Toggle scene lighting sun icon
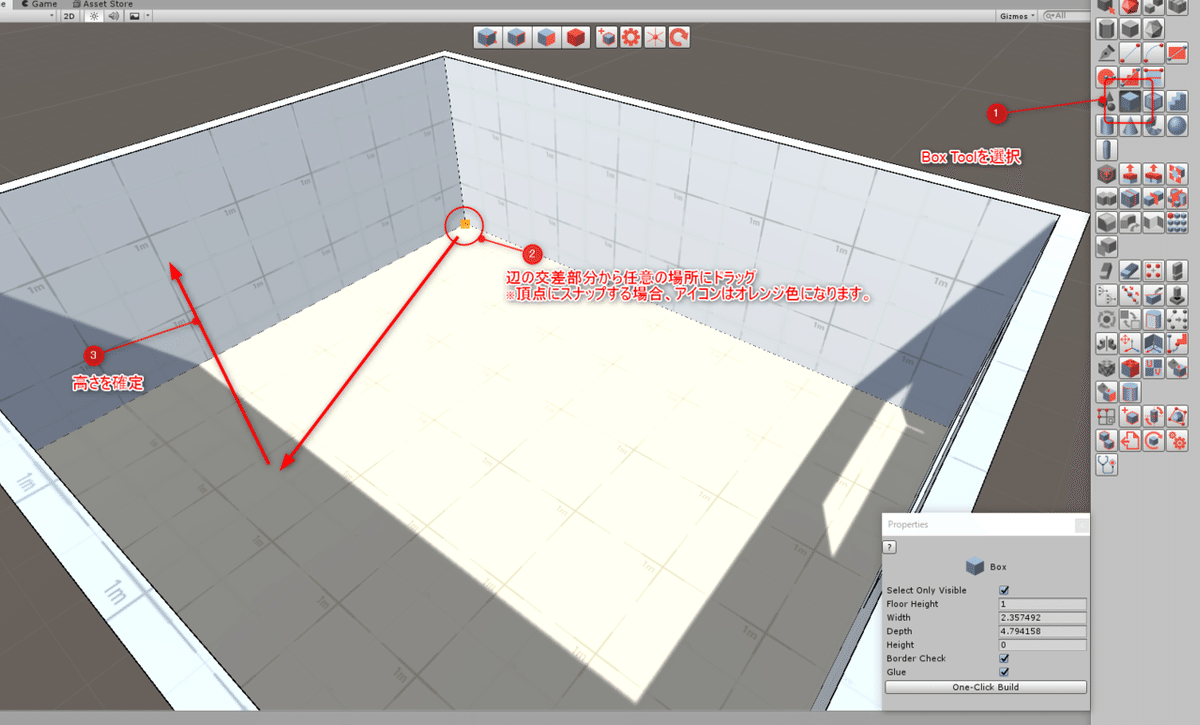The image size is (1200, 725). click(x=93, y=16)
